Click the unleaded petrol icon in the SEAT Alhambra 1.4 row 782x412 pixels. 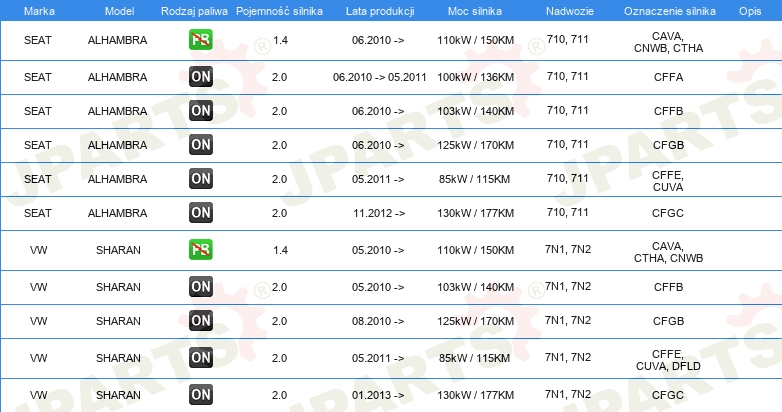point(200,40)
